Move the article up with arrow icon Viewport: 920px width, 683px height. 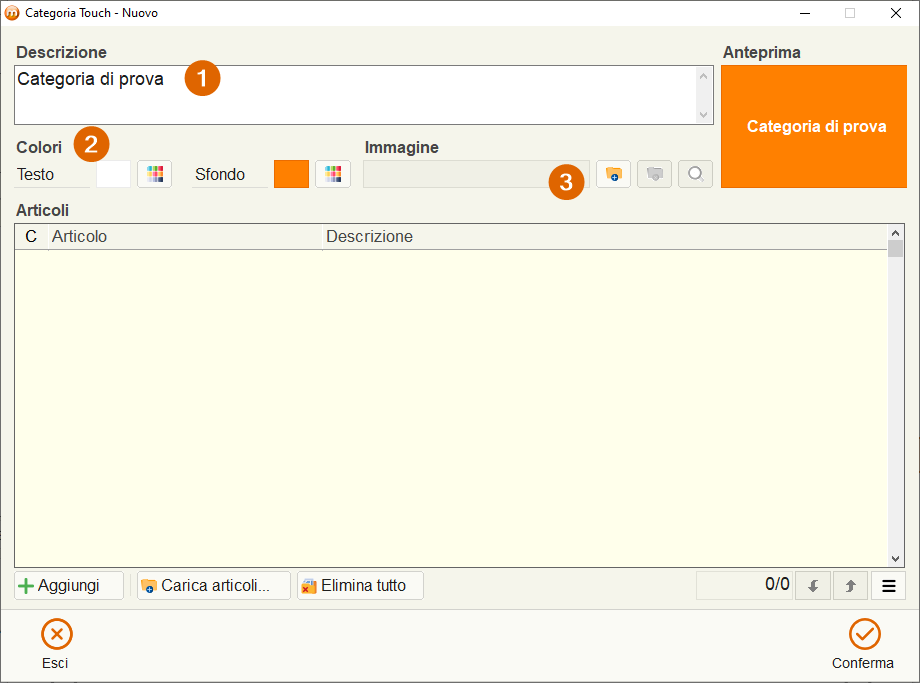[850, 586]
